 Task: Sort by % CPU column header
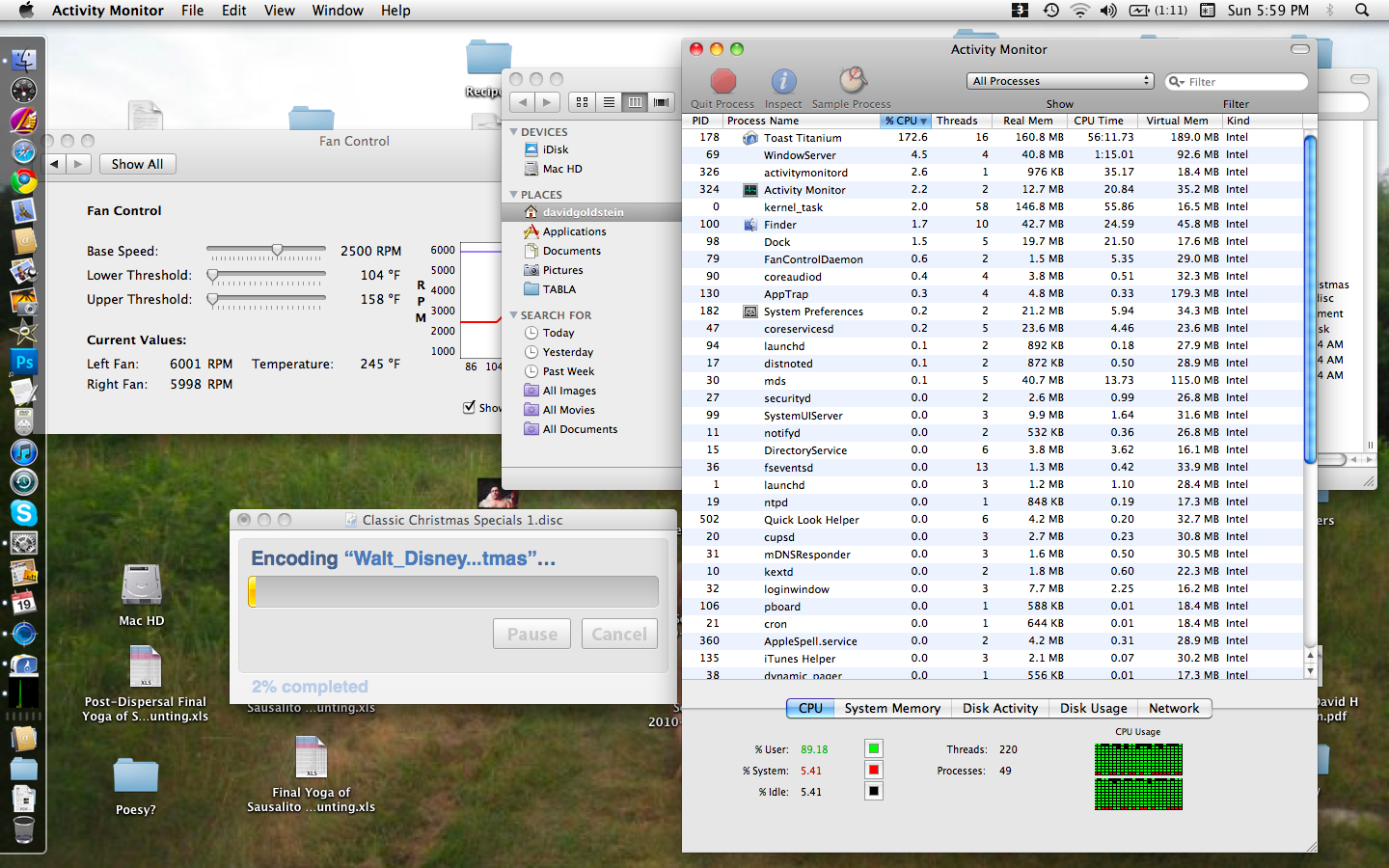pos(906,121)
